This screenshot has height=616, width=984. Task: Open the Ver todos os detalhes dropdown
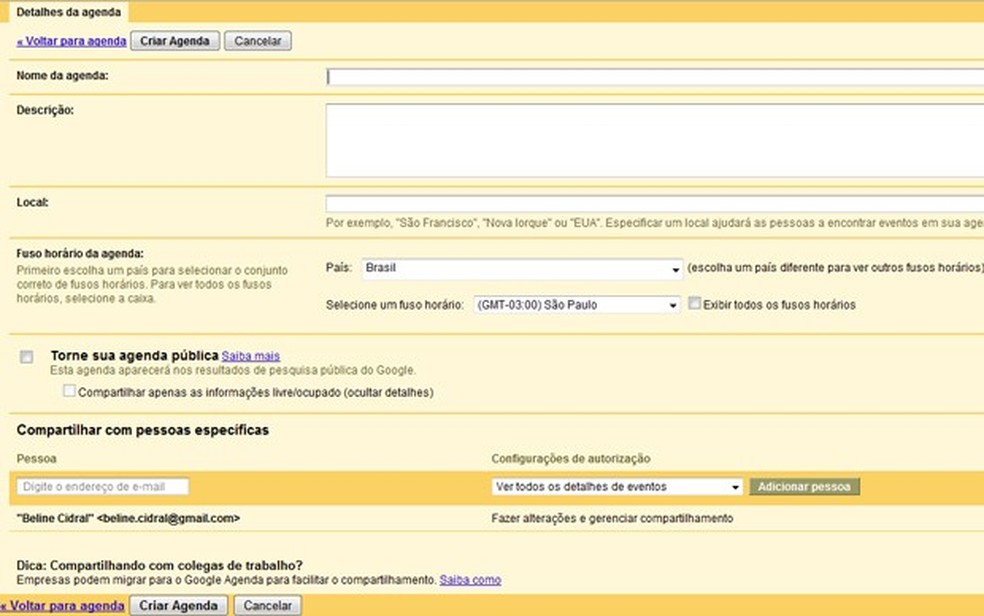tap(617, 487)
